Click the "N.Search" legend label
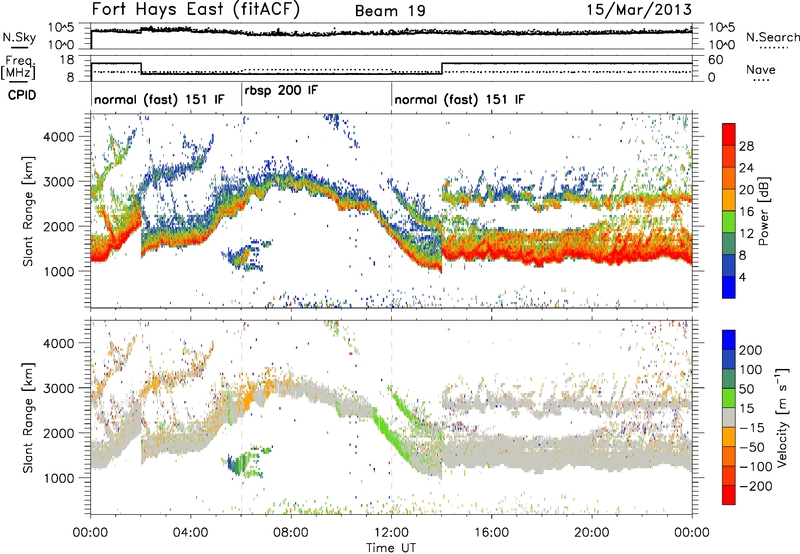This screenshot has width=800, height=554. [x=772, y=37]
